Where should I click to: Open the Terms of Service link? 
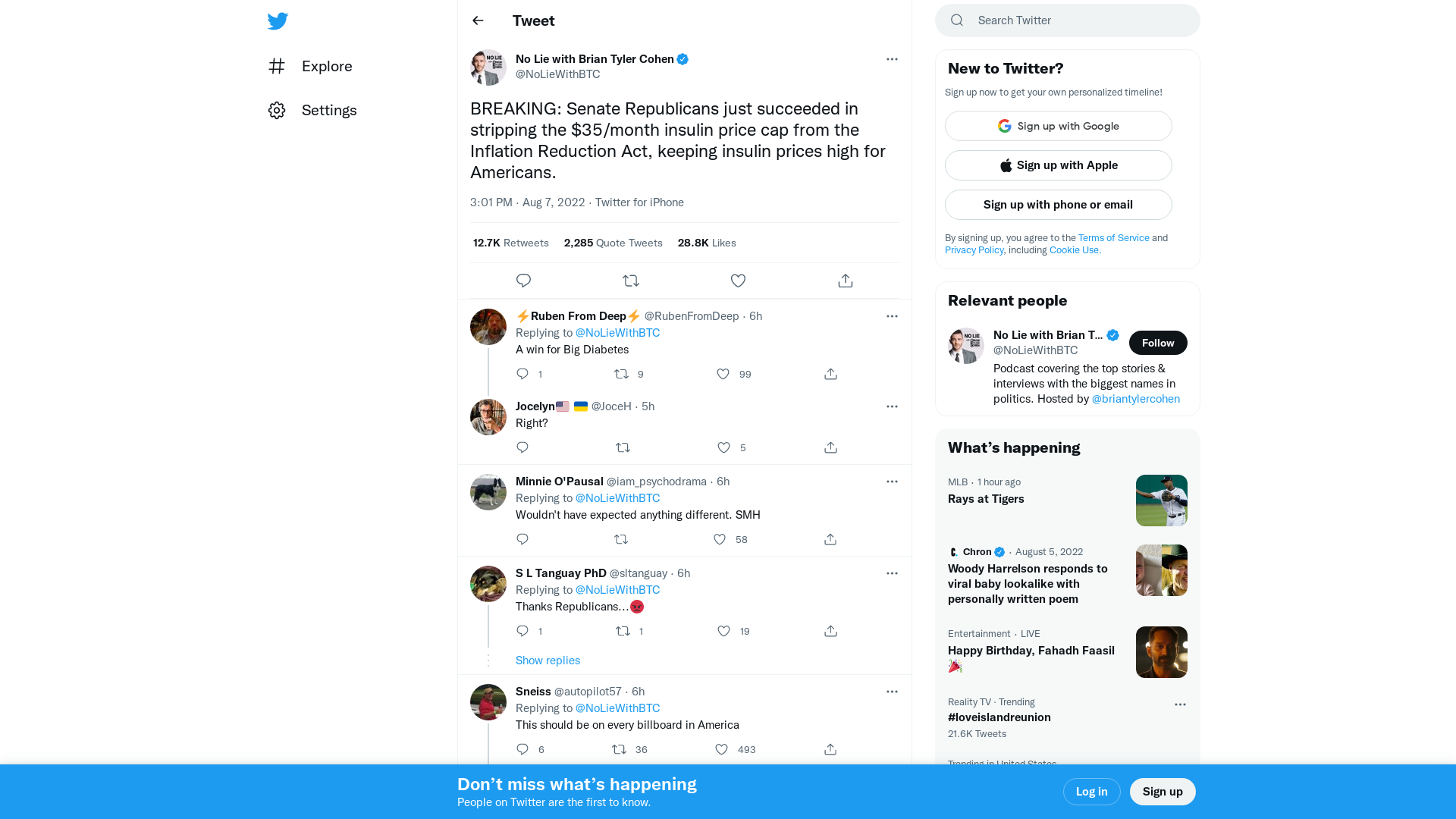(x=1113, y=237)
